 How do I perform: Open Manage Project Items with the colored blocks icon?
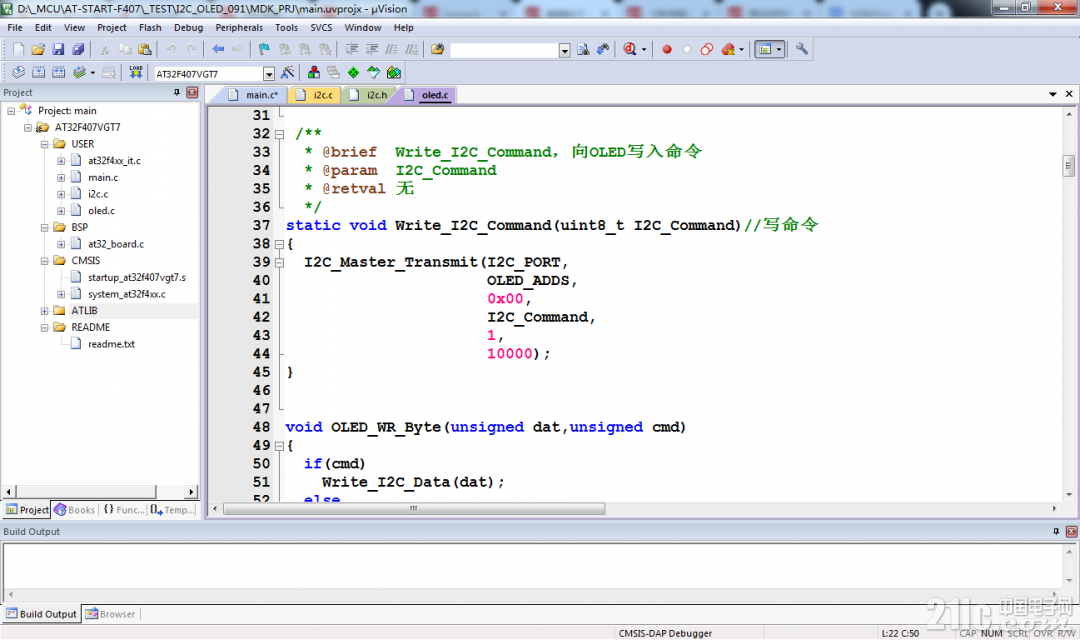tap(313, 72)
